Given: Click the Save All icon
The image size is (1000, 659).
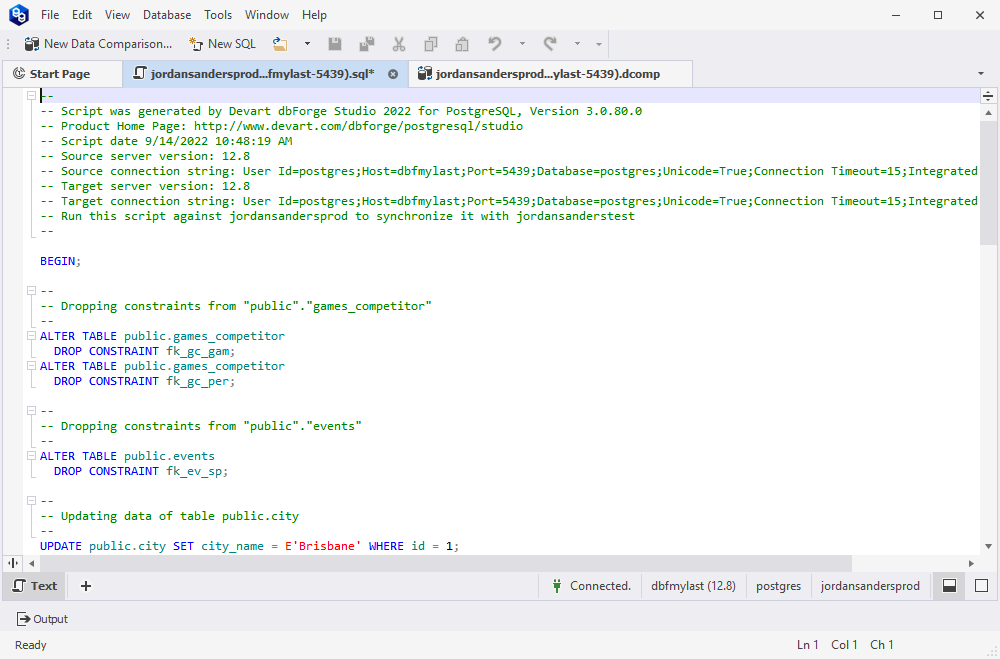Looking at the screenshot, I should tap(367, 44).
